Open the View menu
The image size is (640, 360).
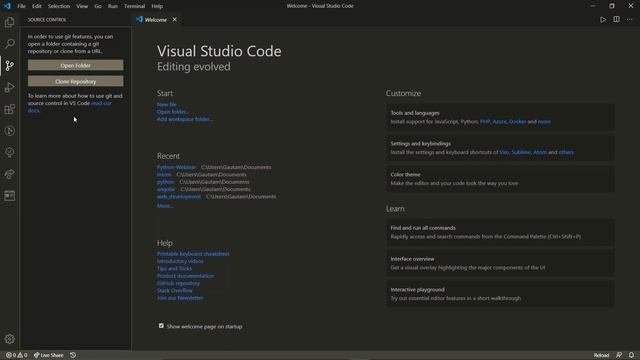(x=82, y=6)
